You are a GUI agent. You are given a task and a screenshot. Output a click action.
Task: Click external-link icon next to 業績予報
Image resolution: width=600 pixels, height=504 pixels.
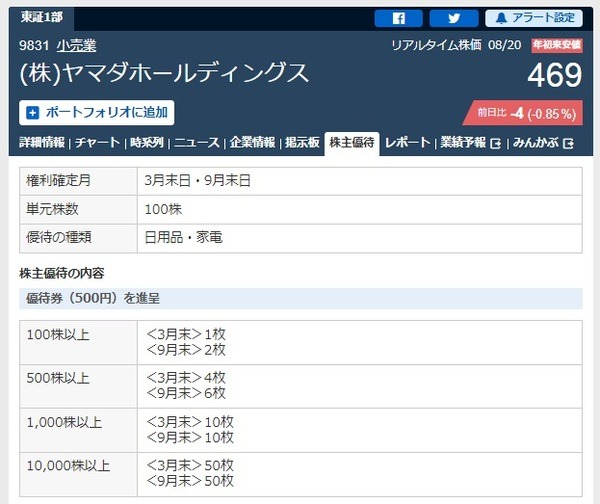tap(496, 144)
